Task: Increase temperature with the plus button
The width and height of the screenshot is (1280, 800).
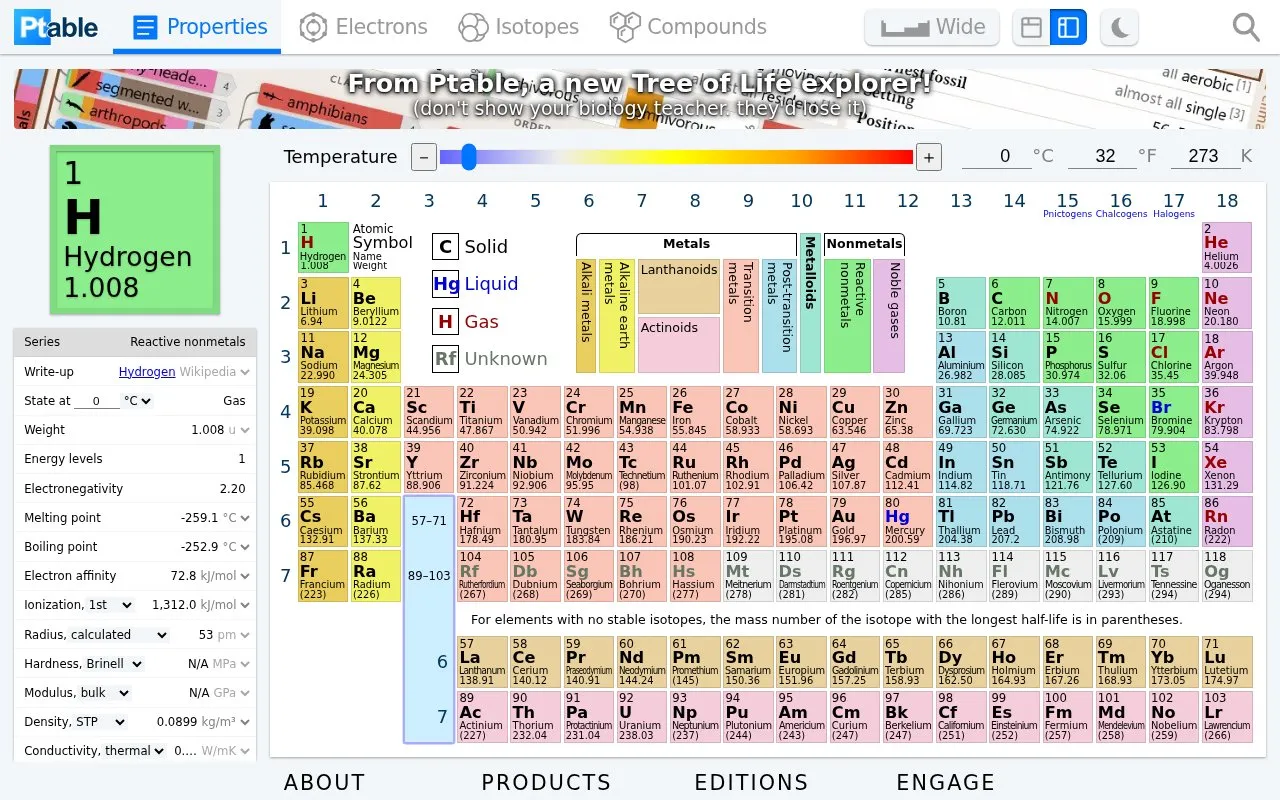Action: [929, 157]
